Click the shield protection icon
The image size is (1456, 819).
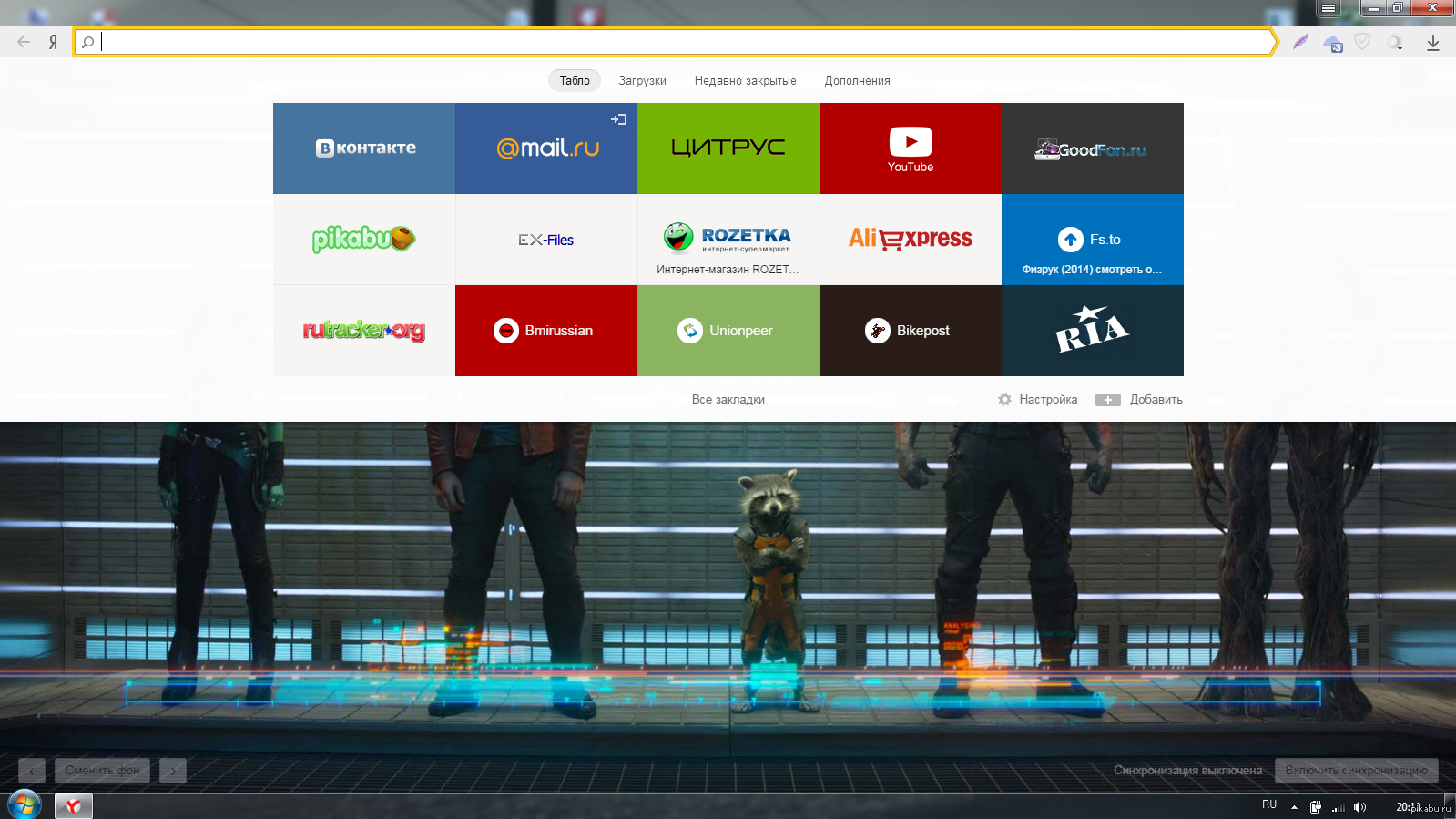pos(1362,42)
